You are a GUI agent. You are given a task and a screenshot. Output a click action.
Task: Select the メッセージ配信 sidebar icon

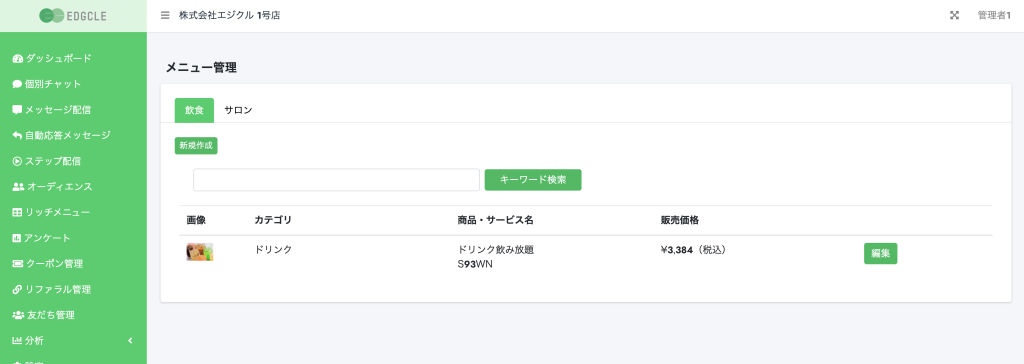tap(17, 110)
